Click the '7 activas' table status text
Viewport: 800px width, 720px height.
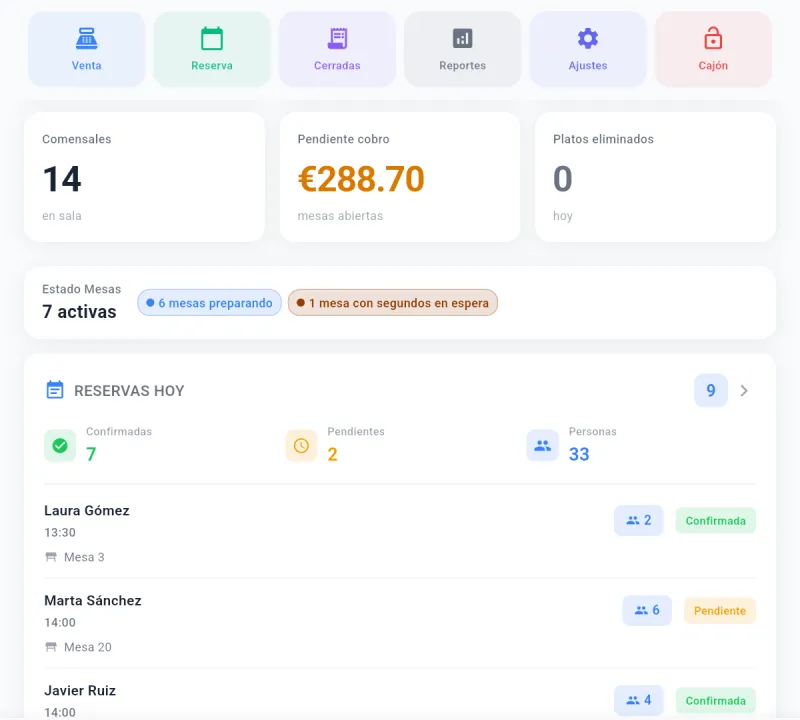point(79,311)
